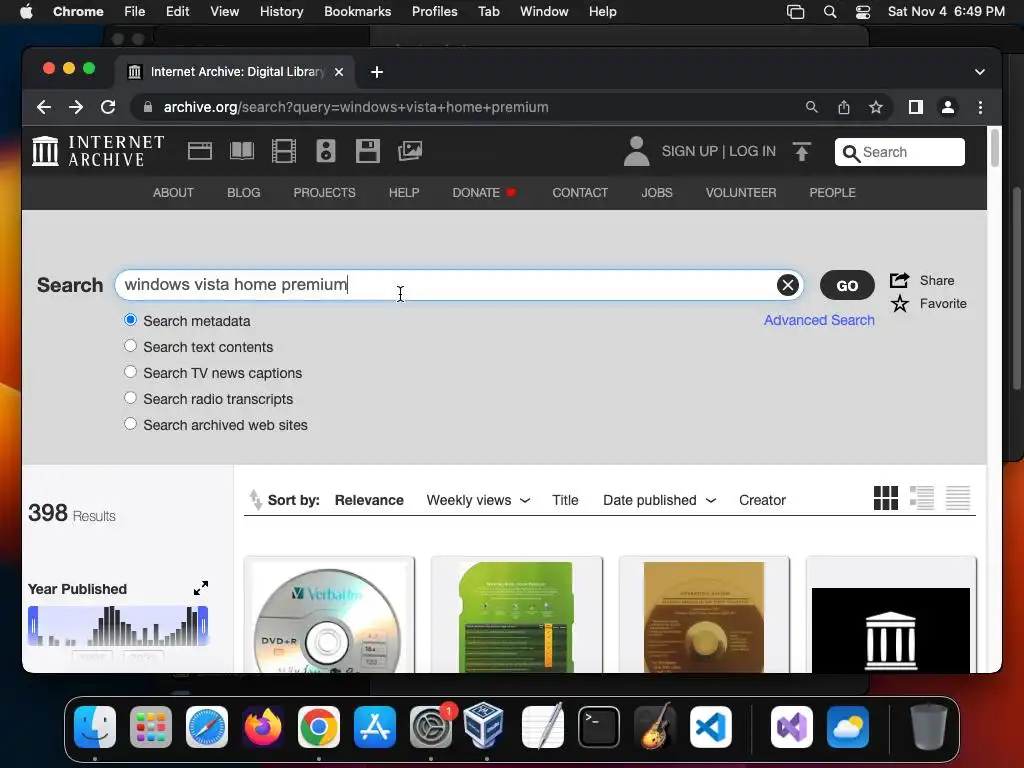The width and height of the screenshot is (1024, 768).
Task: Toggle sort direction arrows icon
Action: coord(255,500)
